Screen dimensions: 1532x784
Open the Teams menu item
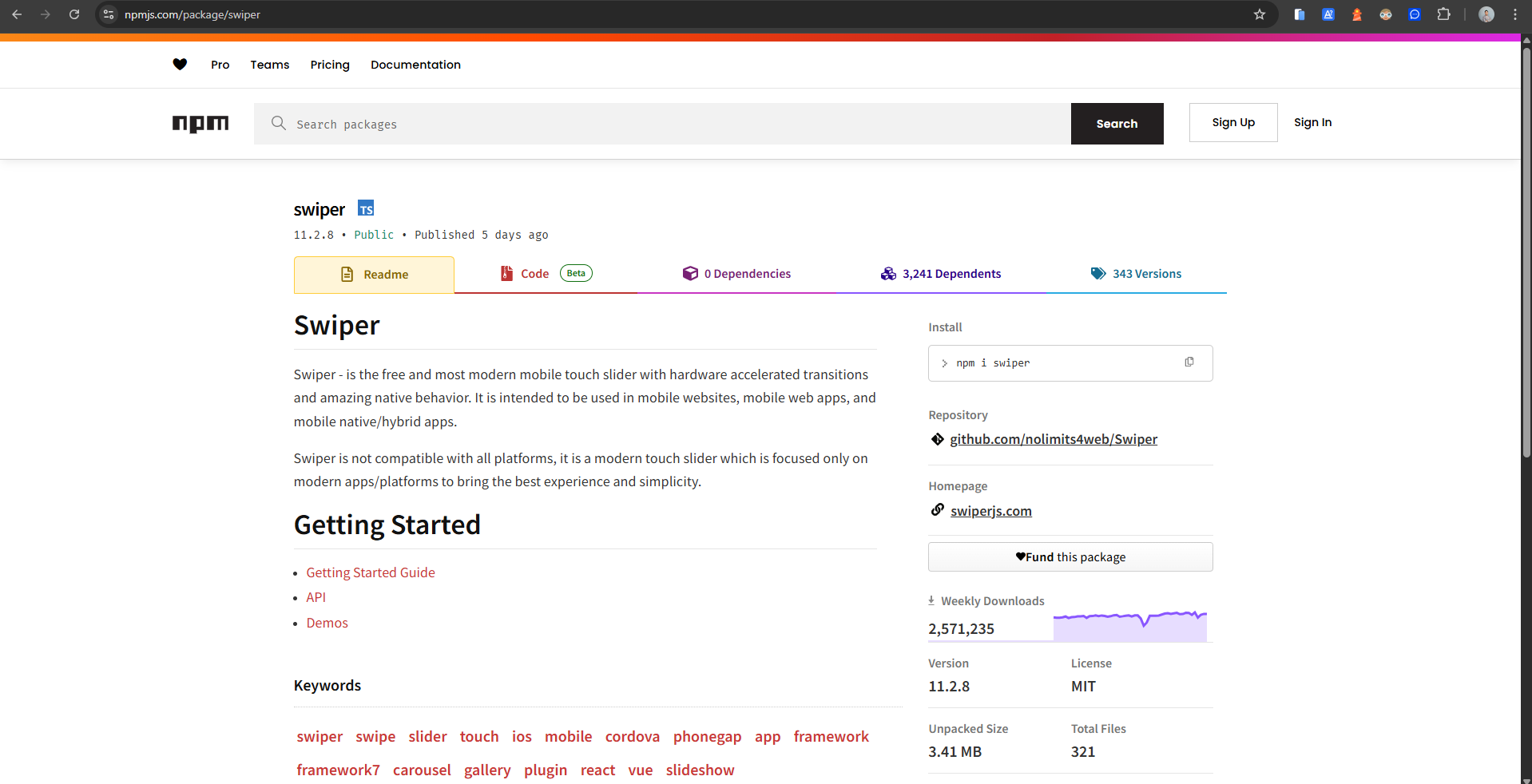coord(270,65)
